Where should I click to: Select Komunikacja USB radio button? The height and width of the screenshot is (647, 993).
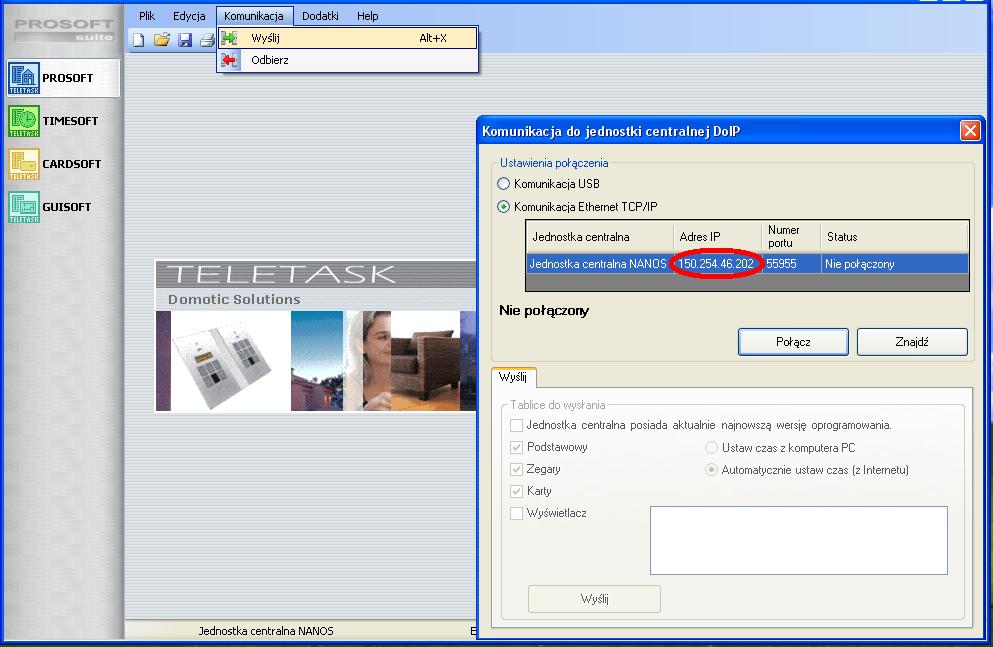pos(503,184)
